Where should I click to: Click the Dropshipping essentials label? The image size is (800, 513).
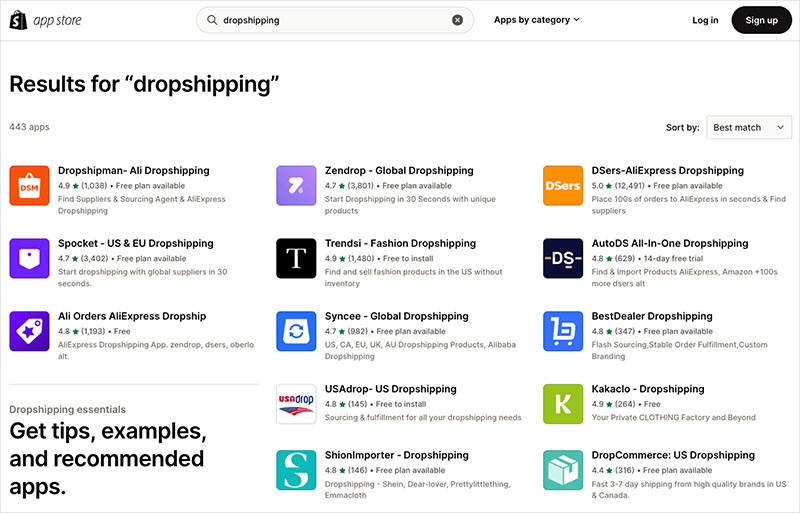[x=67, y=409]
